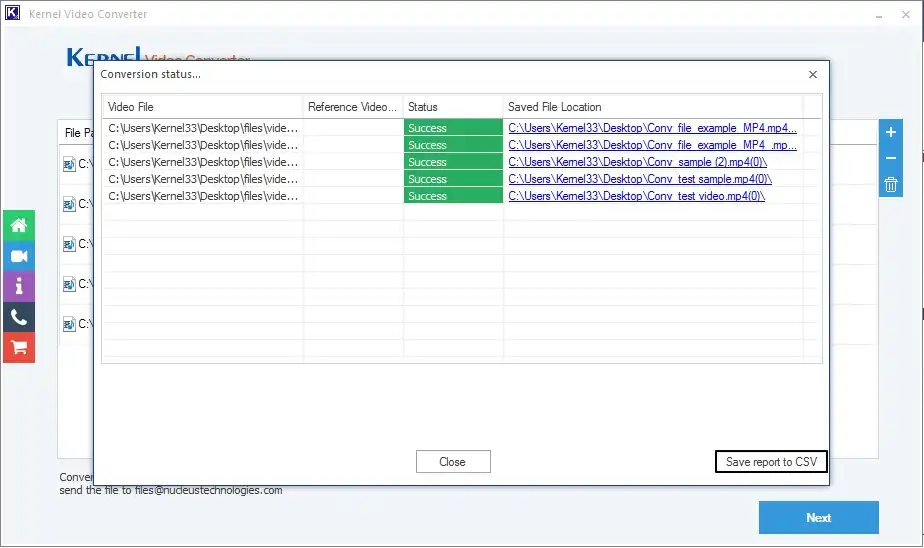Screen dimensions: 924x548
Task: Click the Close button in dialog
Action: click(453, 462)
